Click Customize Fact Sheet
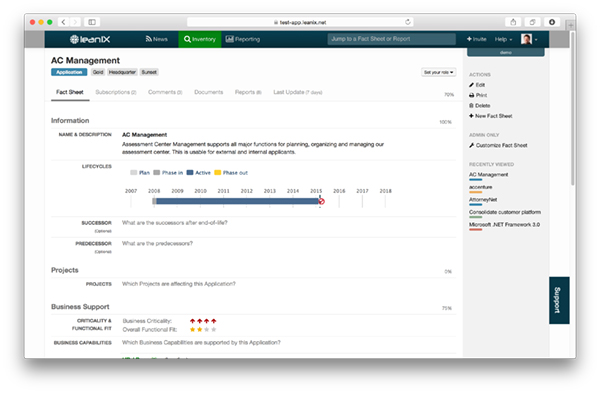Viewport: 600px width, 393px height. [x=498, y=145]
